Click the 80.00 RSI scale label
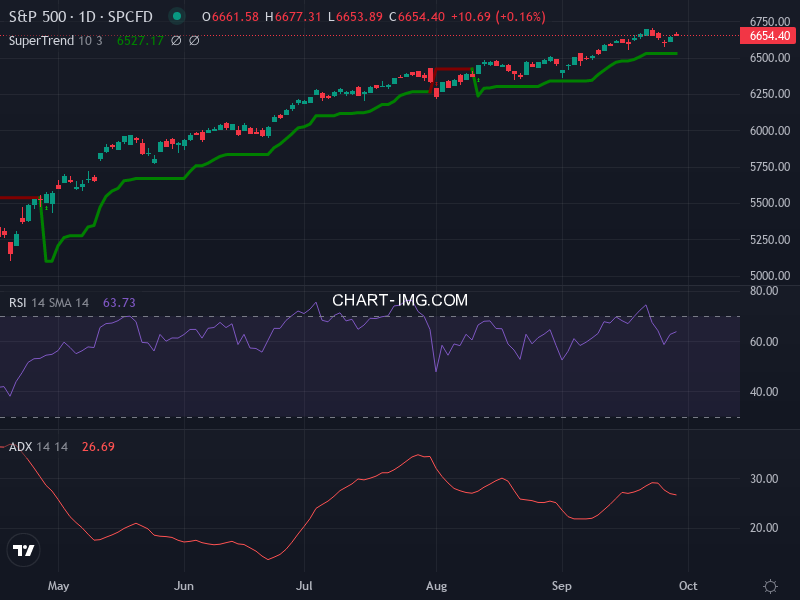Viewport: 800px width, 600px height. click(764, 291)
